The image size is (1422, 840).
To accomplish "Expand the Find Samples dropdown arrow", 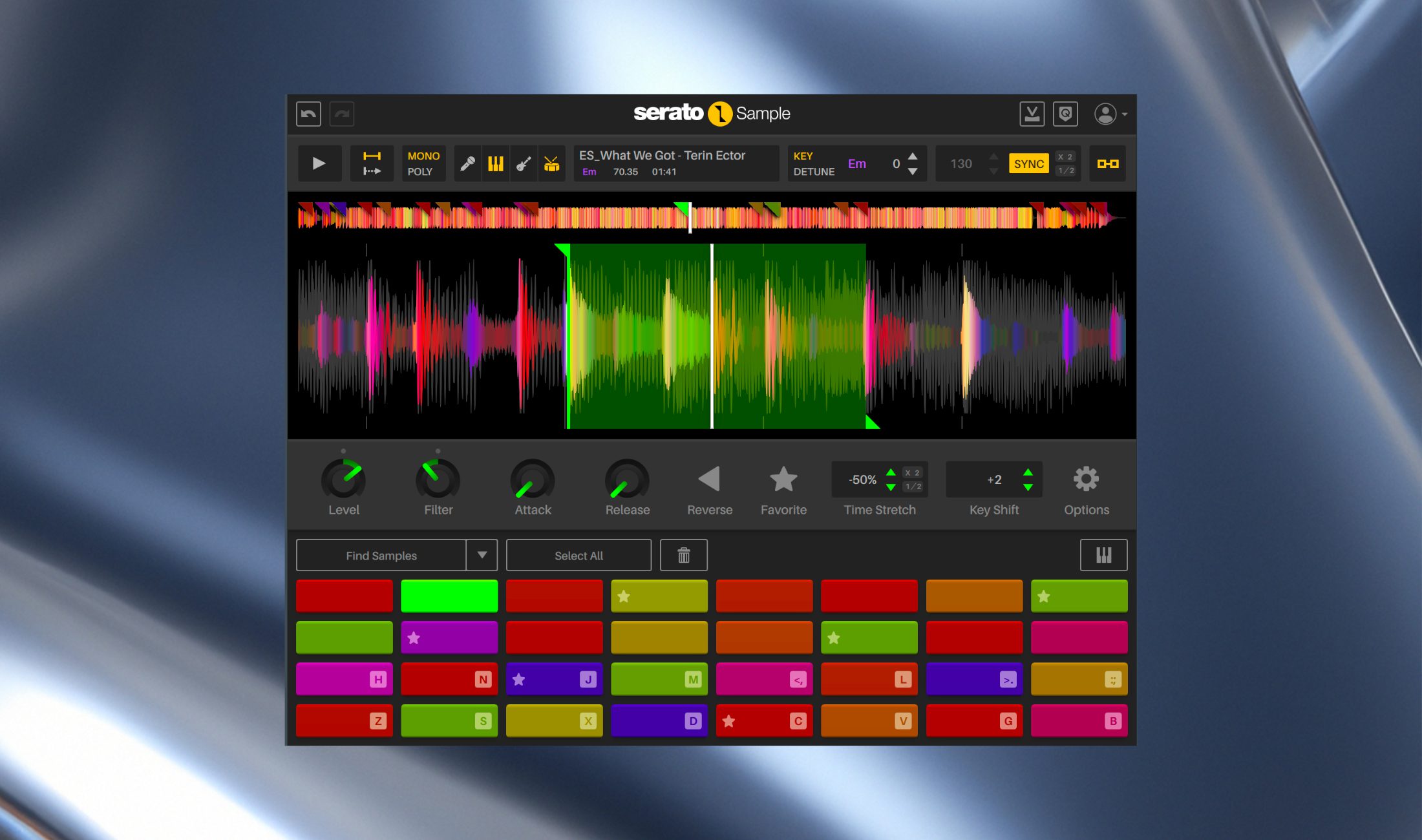I will [482, 555].
